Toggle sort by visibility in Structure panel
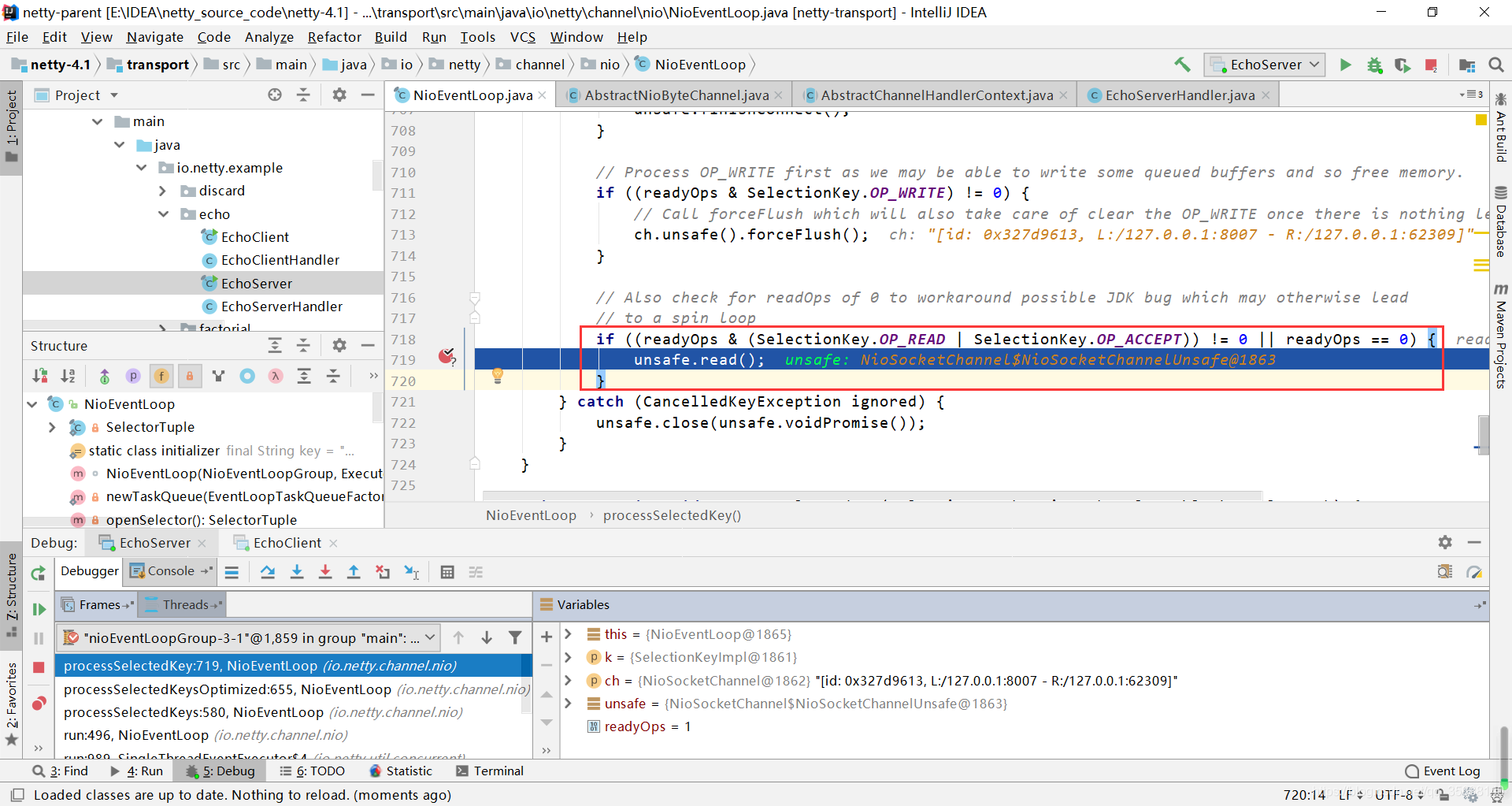 [x=40, y=376]
